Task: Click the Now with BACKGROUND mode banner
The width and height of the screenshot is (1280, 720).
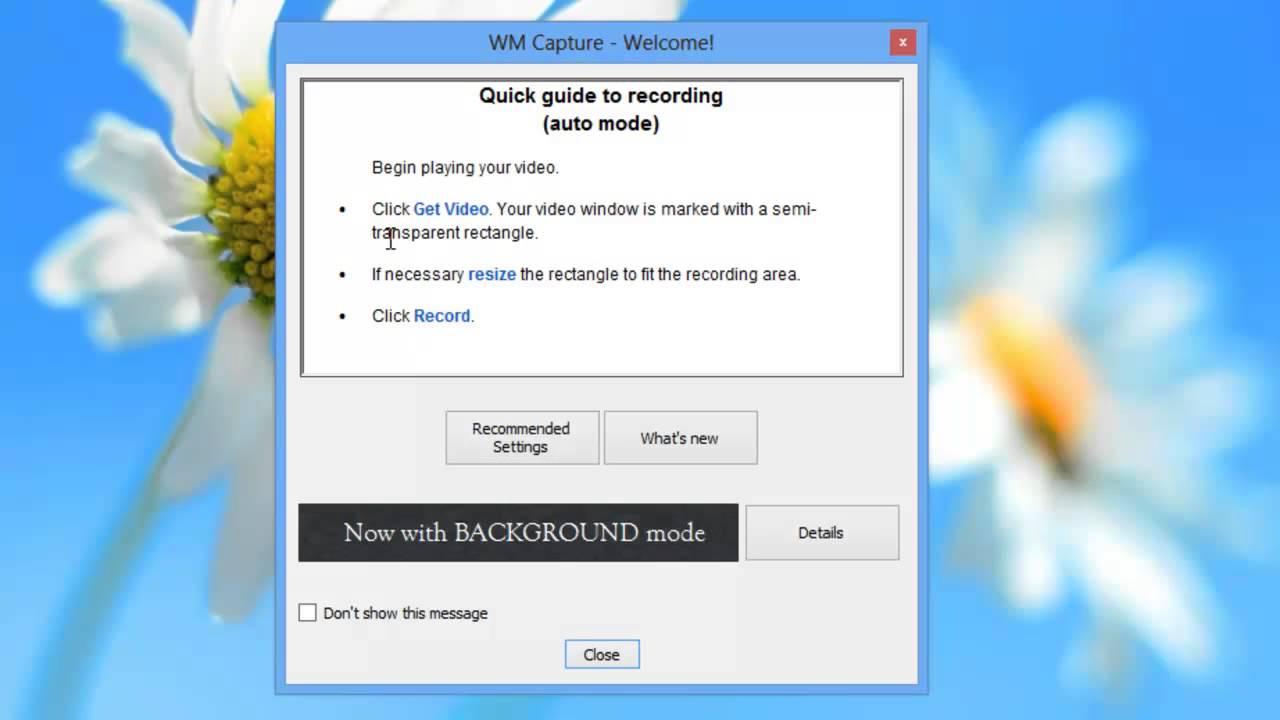Action: [518, 533]
